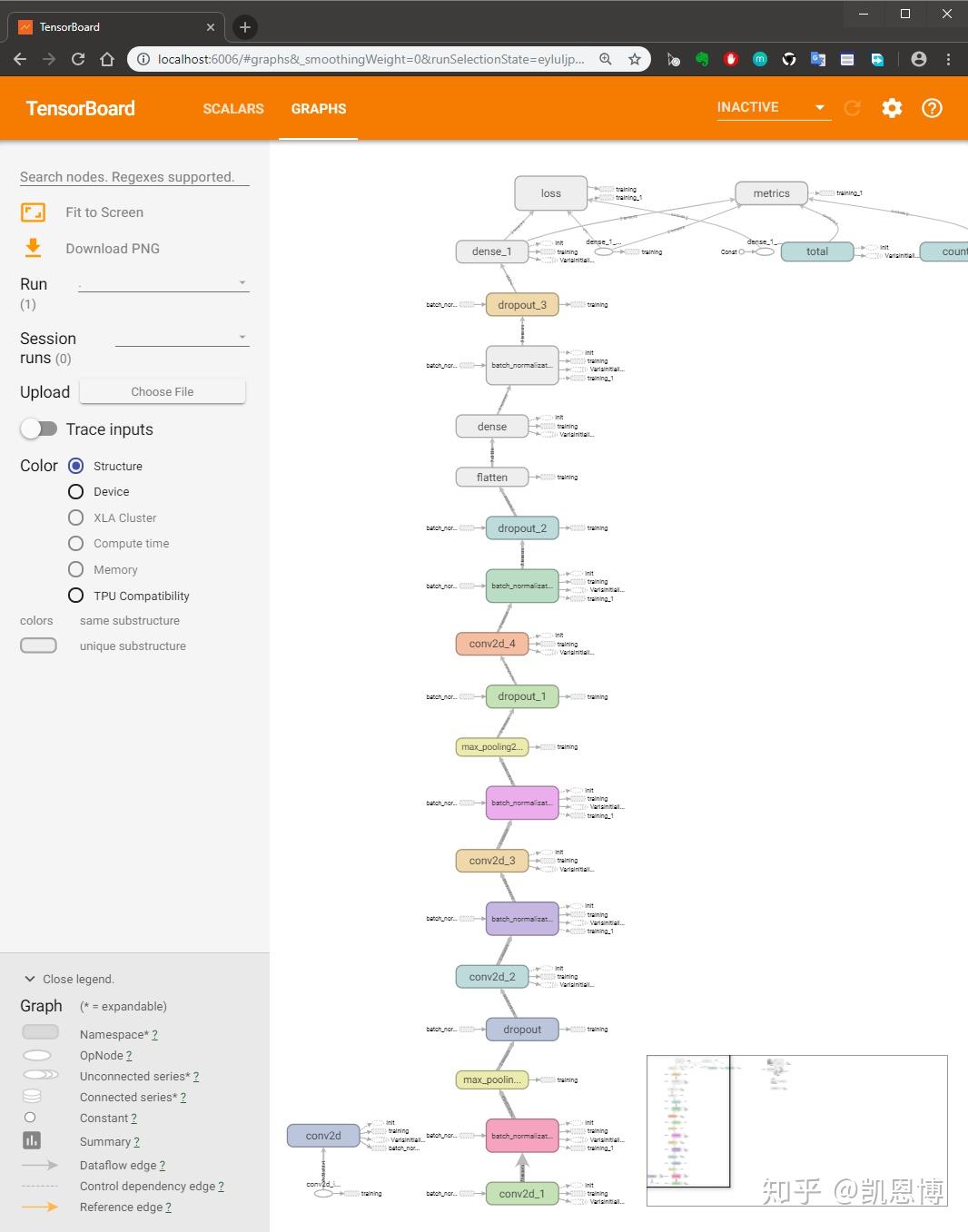Expand the loss namespace node

coord(551,193)
